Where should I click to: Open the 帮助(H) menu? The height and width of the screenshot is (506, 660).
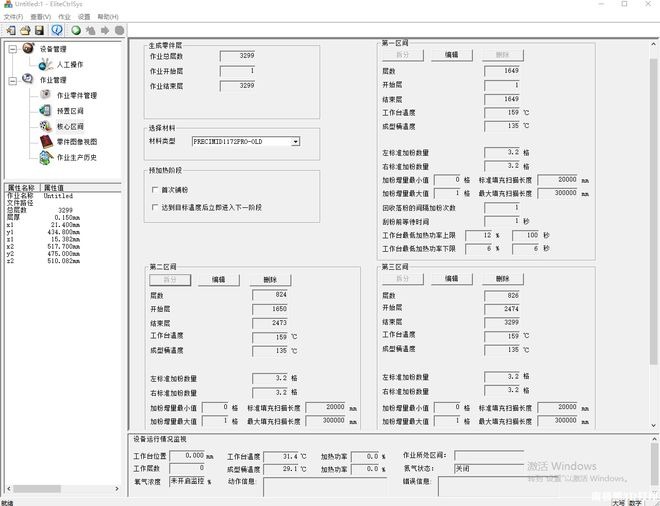[107, 17]
